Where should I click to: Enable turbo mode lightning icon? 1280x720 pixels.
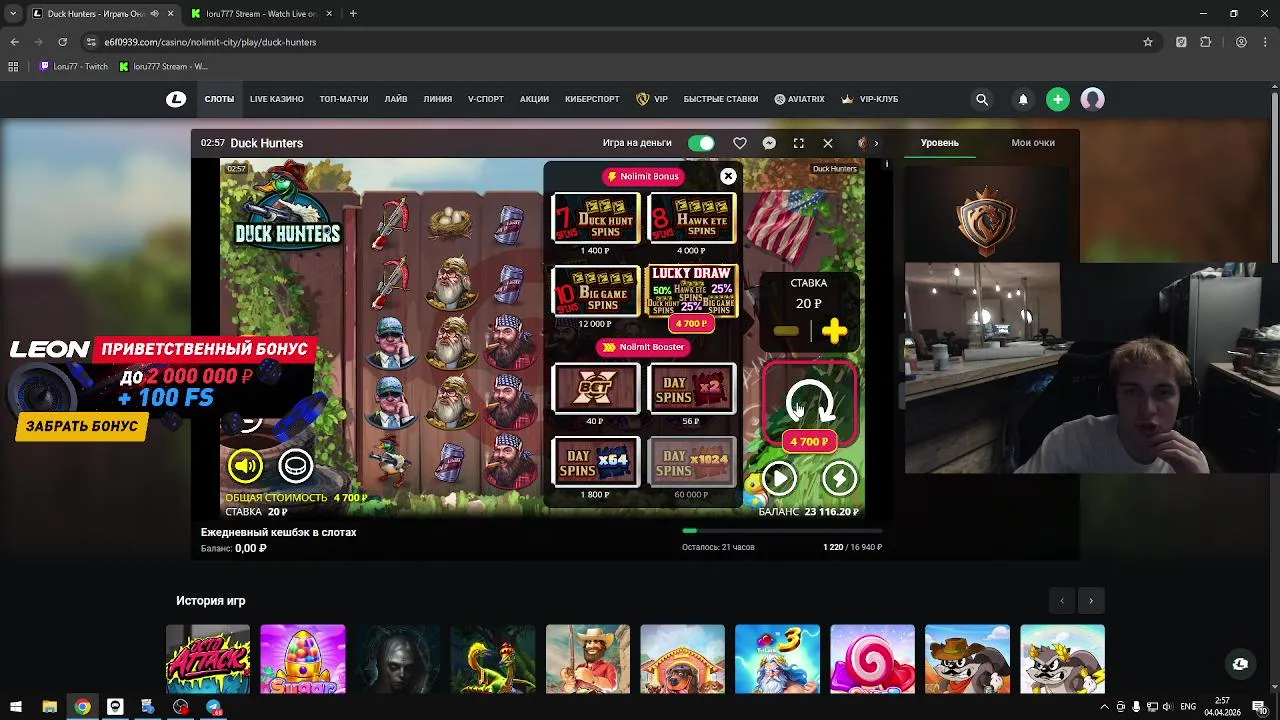[839, 478]
